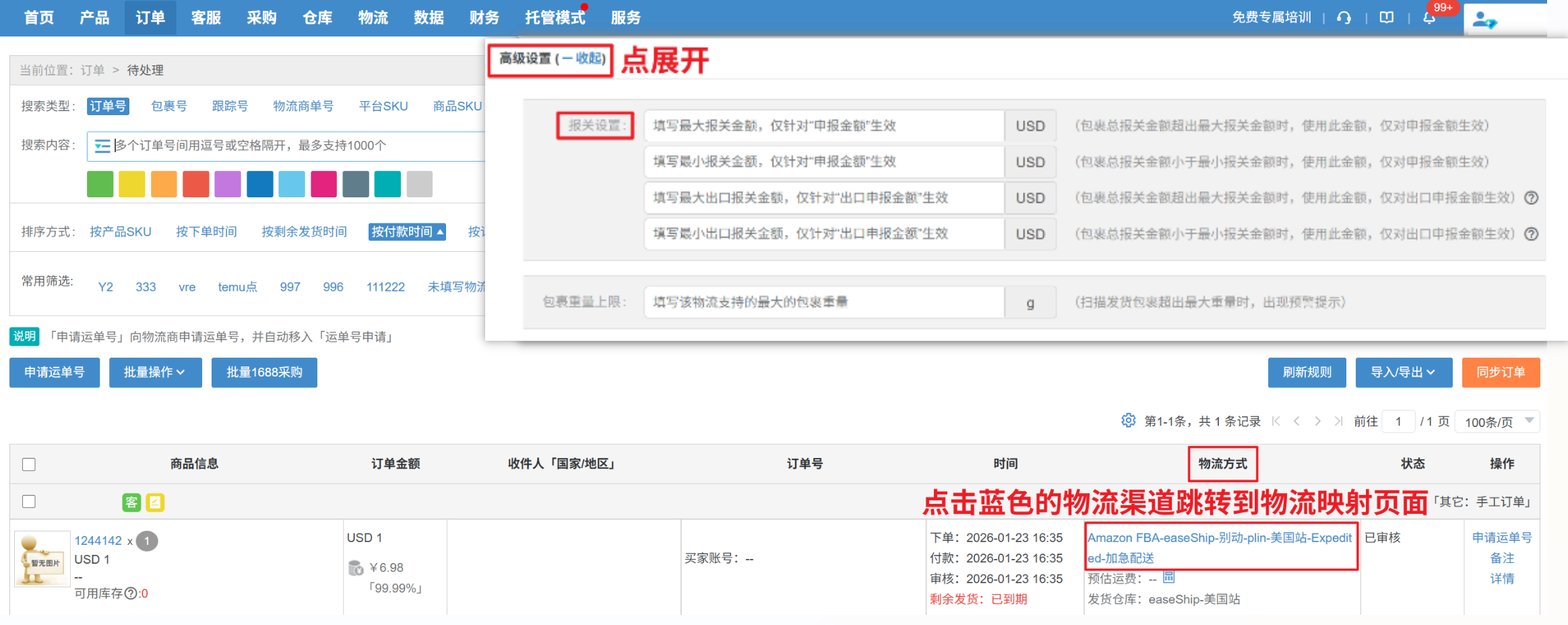Switch search type to 跟踪号
The width and height of the screenshot is (1568, 625).
tap(230, 106)
